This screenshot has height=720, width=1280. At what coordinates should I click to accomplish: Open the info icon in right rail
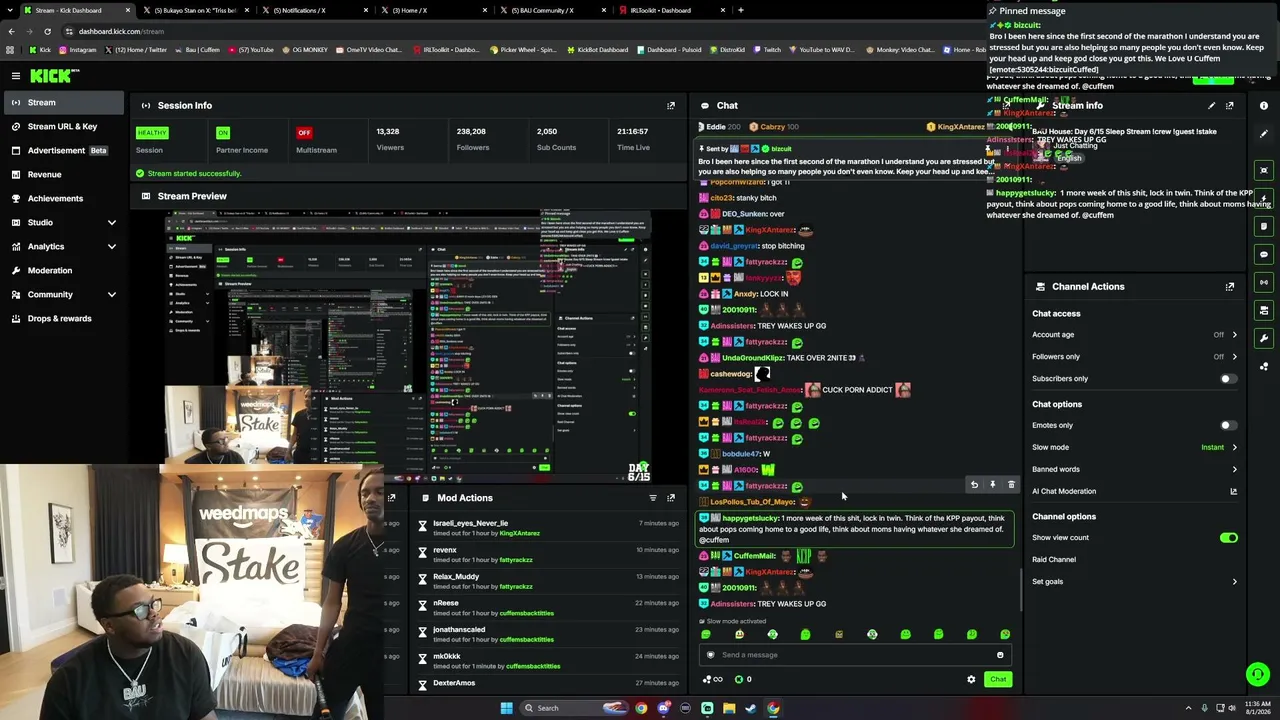coord(1264,106)
